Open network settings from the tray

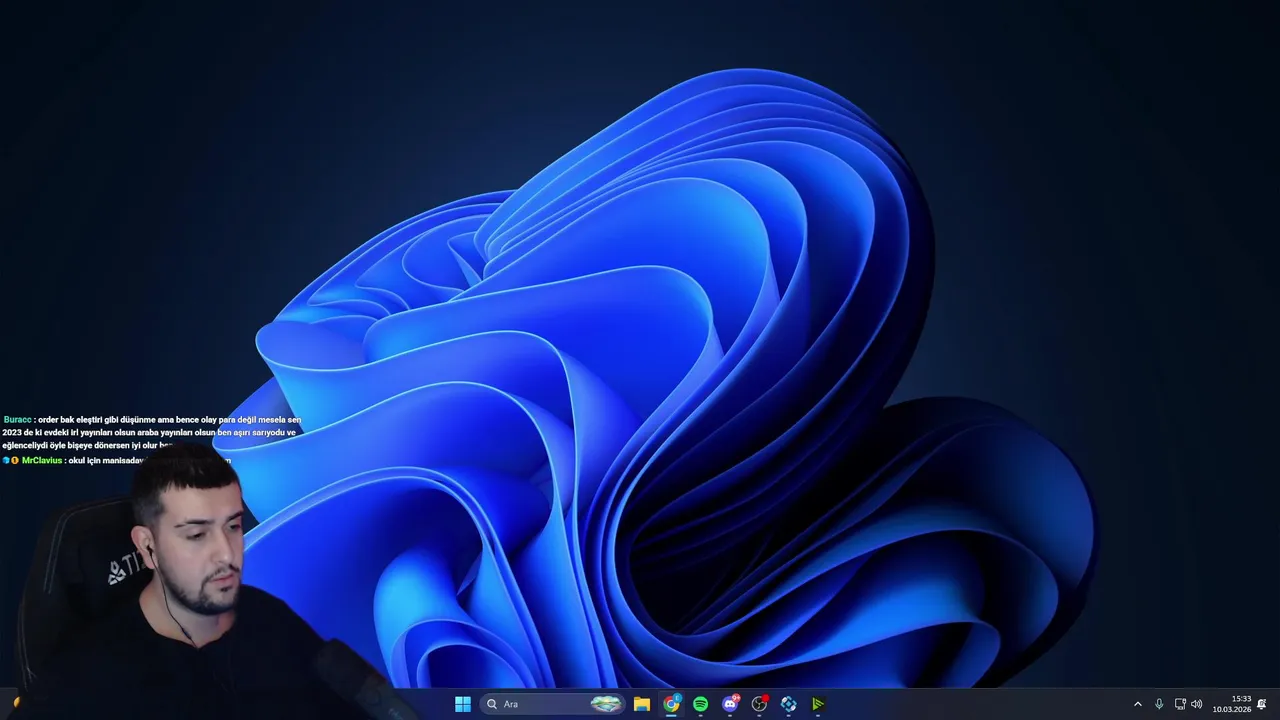(x=1180, y=704)
